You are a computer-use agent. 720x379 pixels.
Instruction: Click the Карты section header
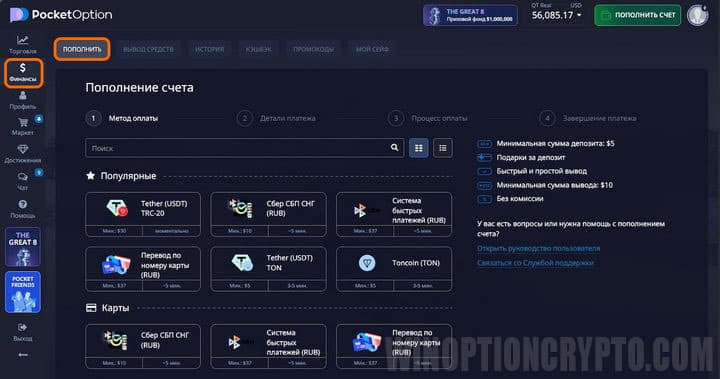point(108,308)
